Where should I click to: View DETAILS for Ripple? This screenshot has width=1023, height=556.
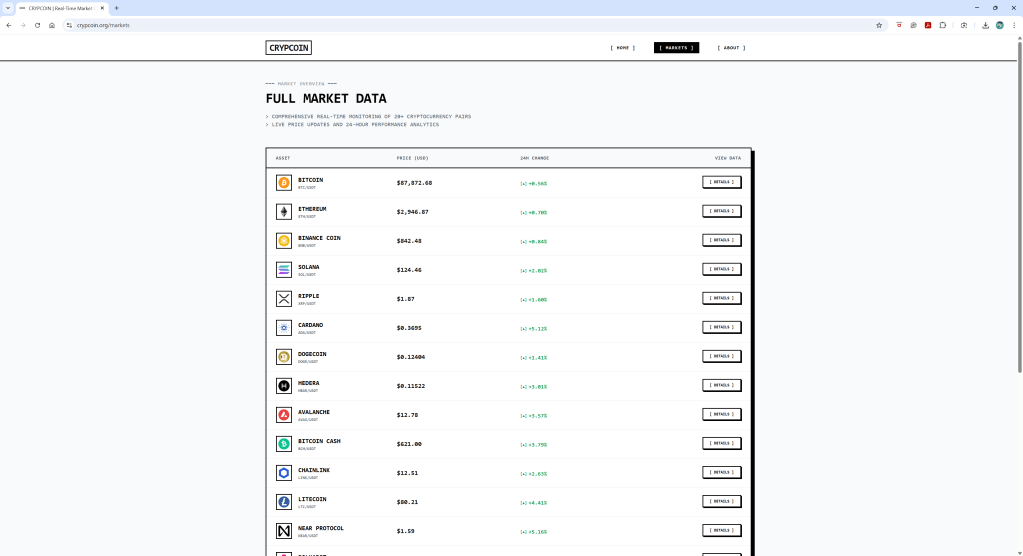[721, 298]
